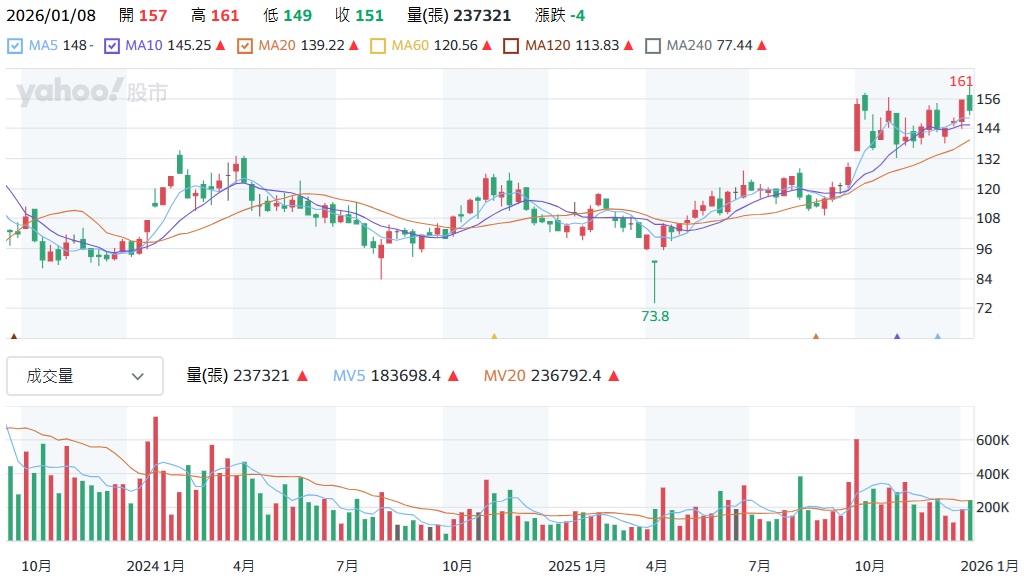Click the orange triangle marker on the price chart axis
The image size is (1027, 584).
[816, 338]
